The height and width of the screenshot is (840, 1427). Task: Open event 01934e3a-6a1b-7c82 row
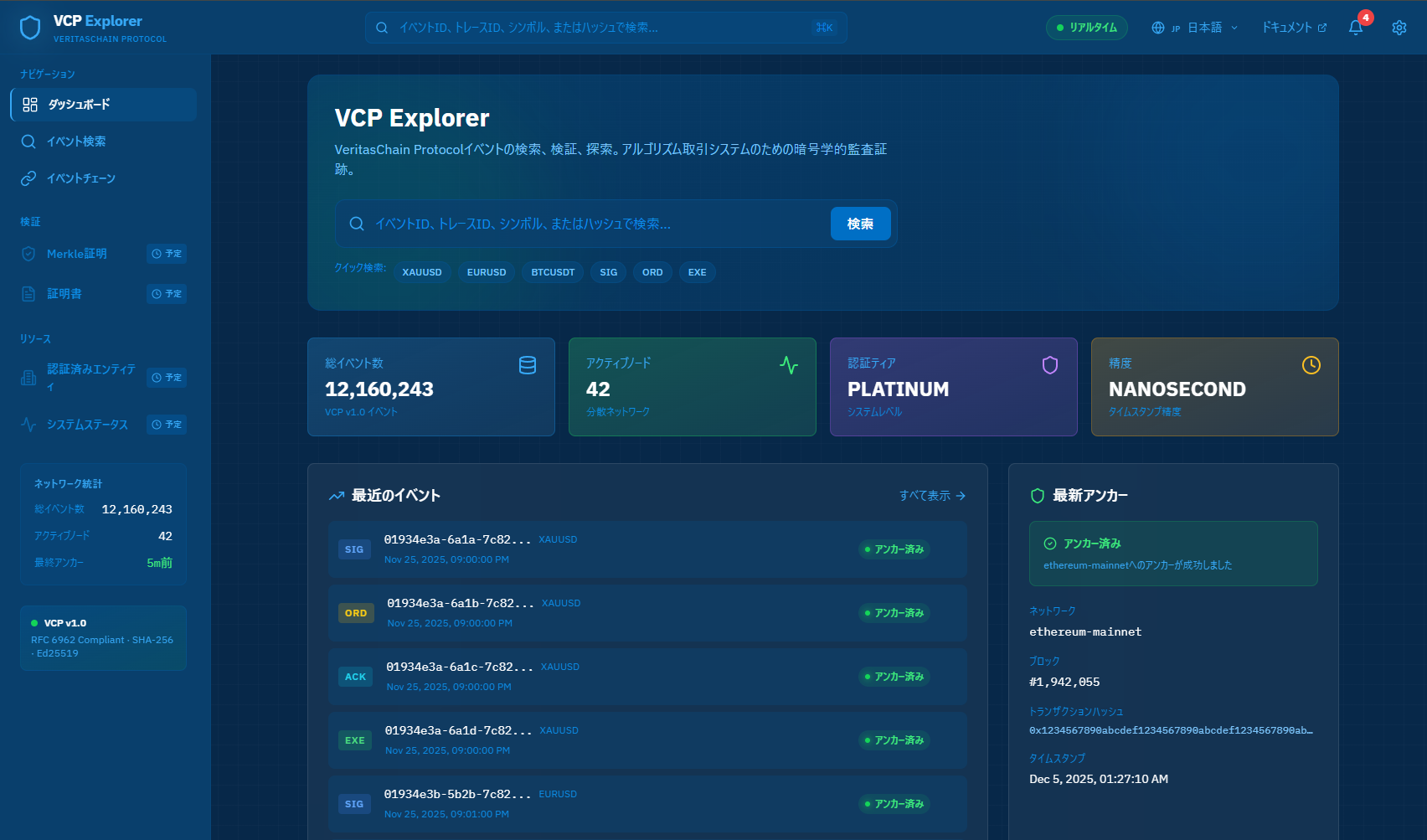[647, 613]
